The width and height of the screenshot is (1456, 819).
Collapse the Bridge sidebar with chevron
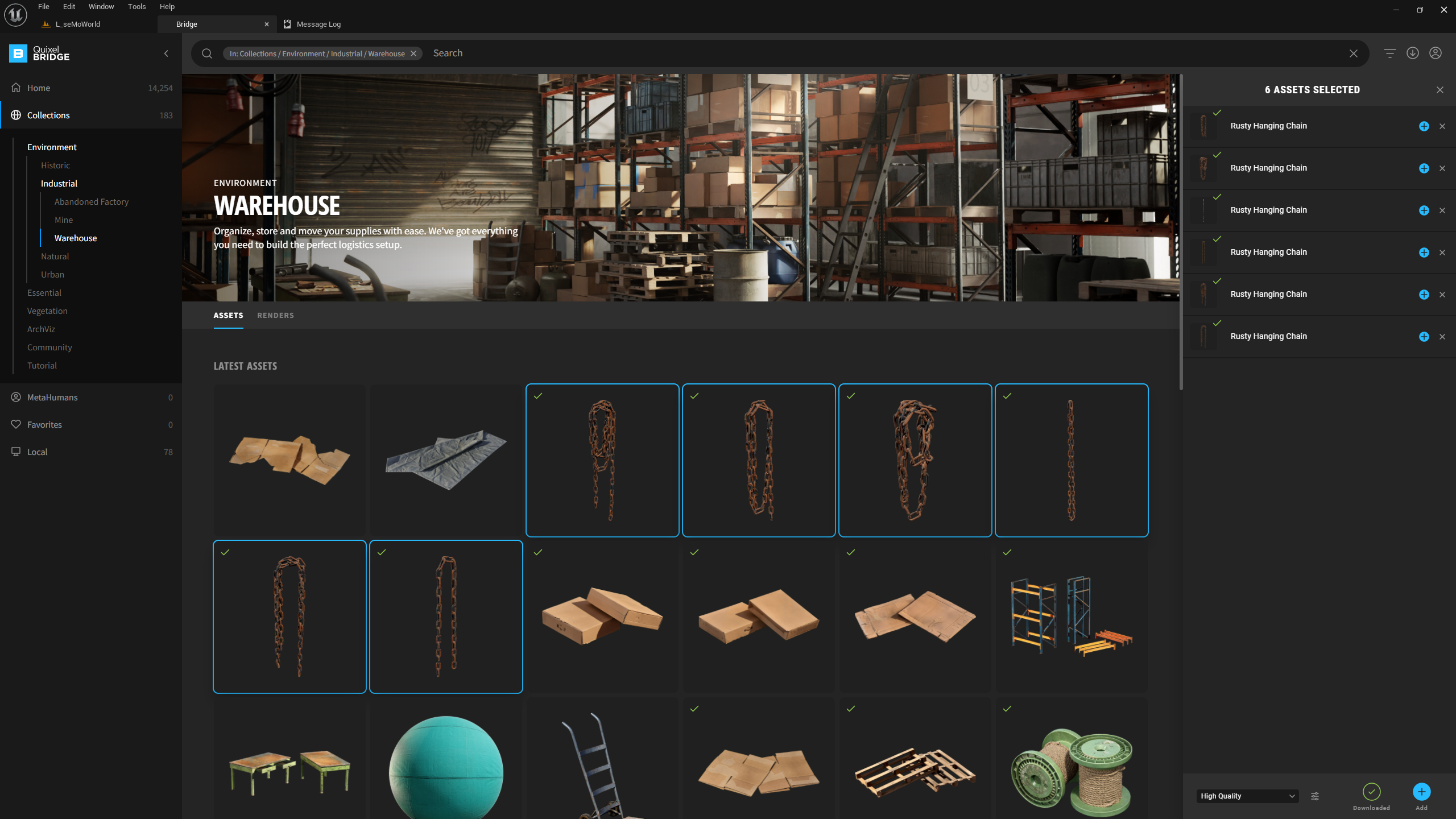(166, 53)
